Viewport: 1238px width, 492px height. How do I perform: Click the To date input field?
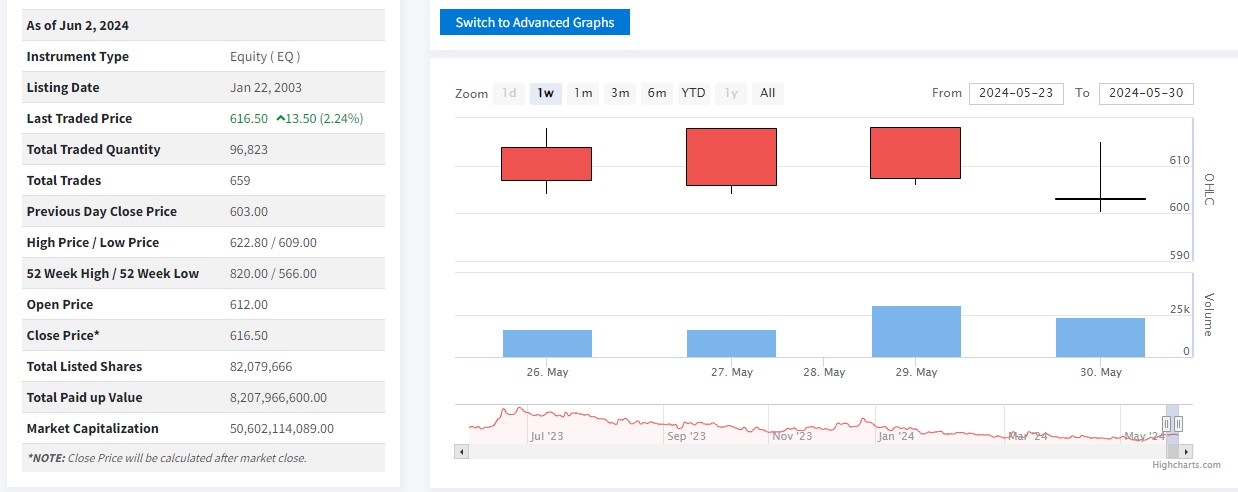pyautogui.click(x=1145, y=93)
